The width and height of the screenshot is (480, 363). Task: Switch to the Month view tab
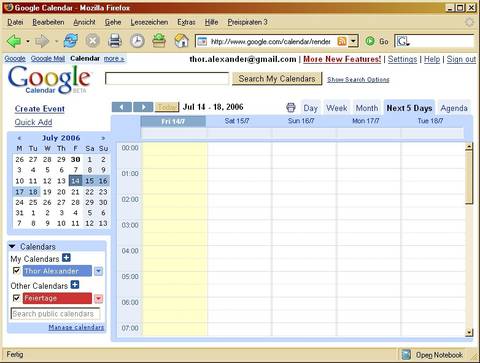pos(367,108)
